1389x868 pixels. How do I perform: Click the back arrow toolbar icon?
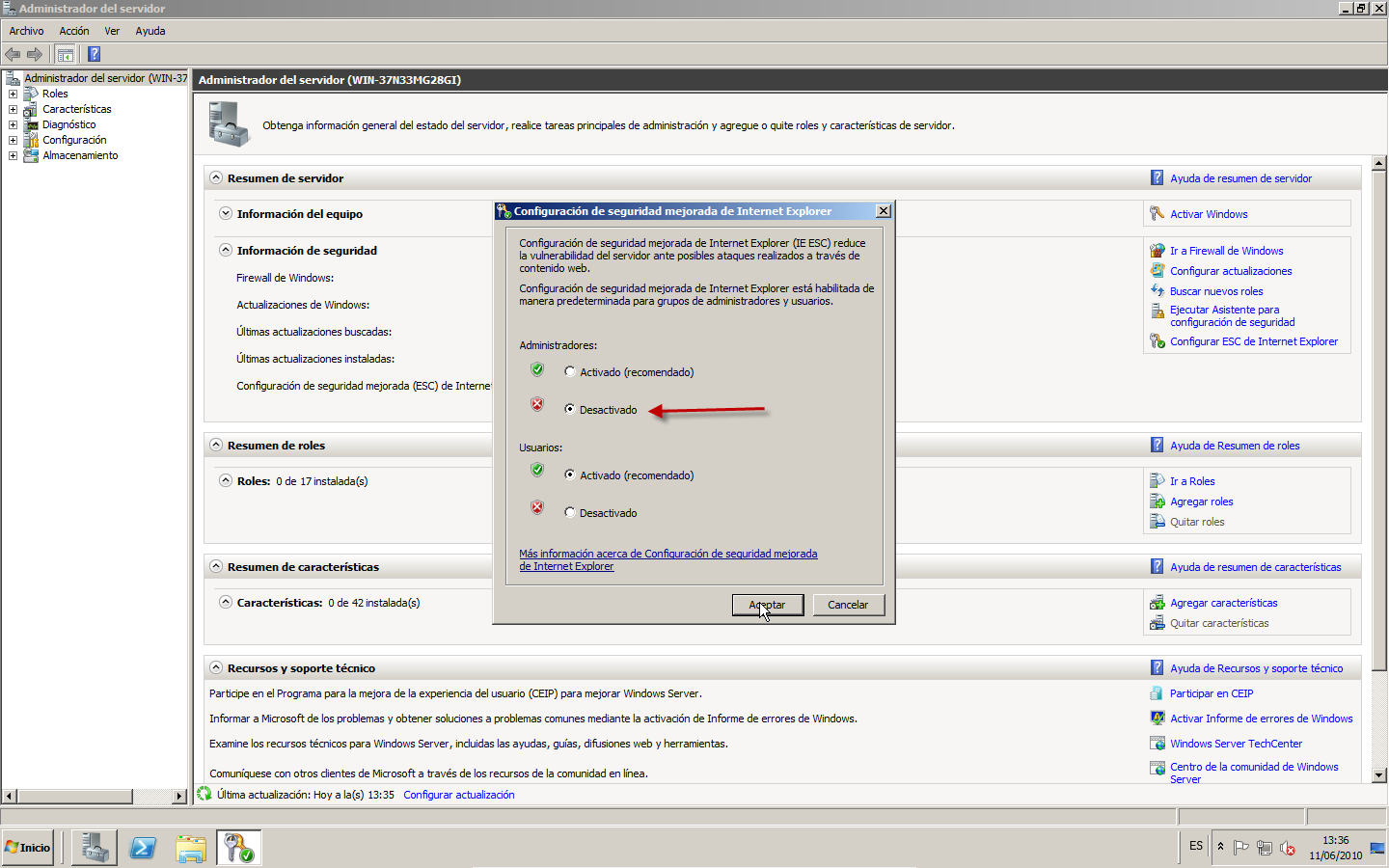13,54
